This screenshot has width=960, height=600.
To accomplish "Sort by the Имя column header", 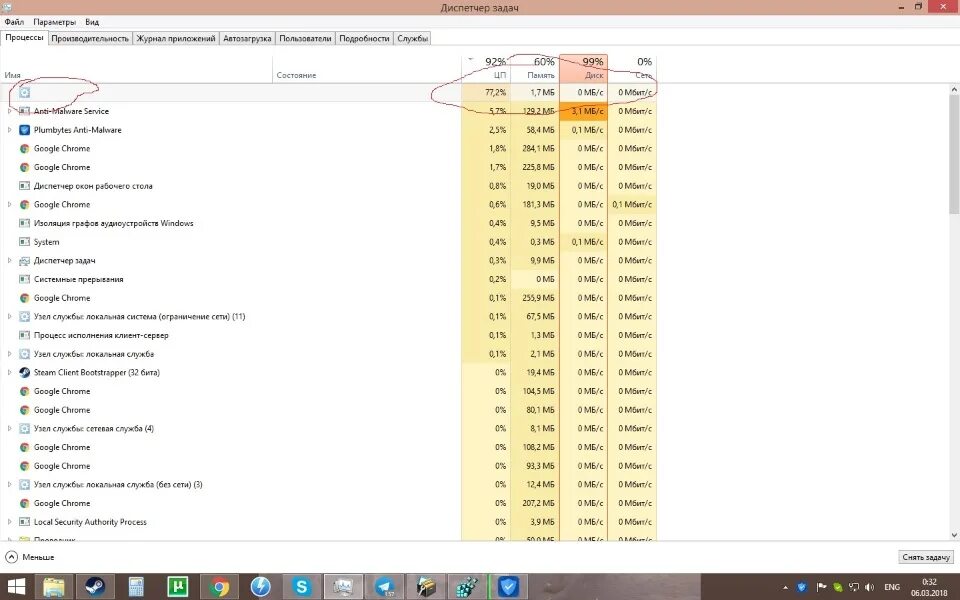I will [x=136, y=70].
